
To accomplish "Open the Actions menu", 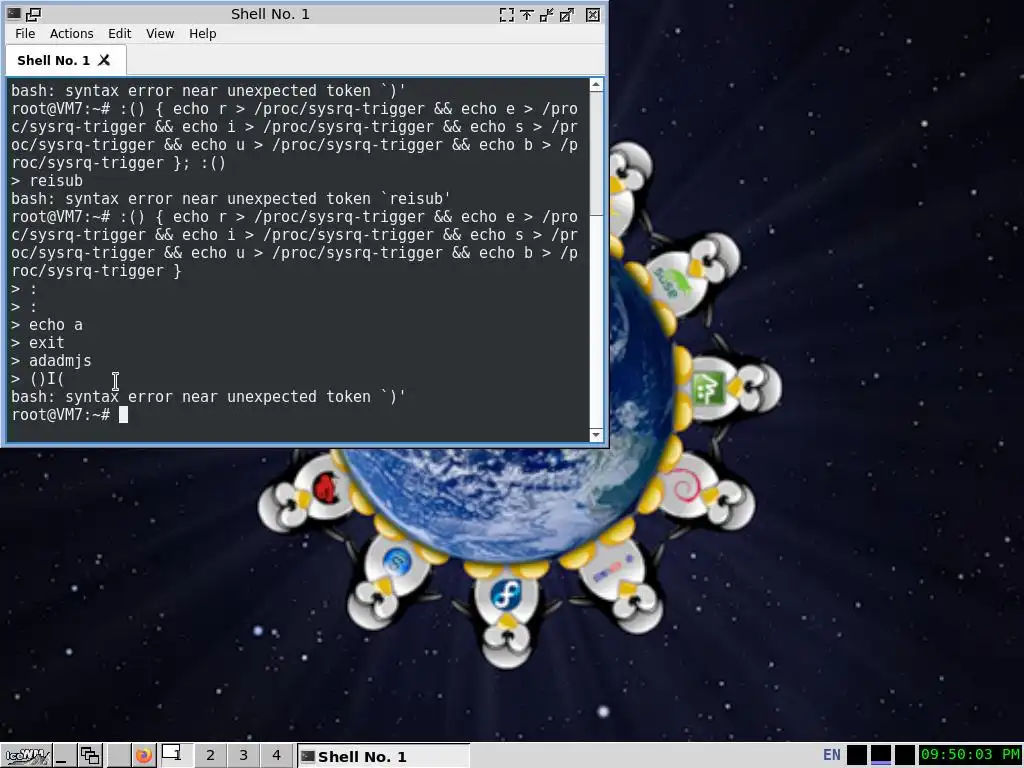I will pyautogui.click(x=71, y=33).
